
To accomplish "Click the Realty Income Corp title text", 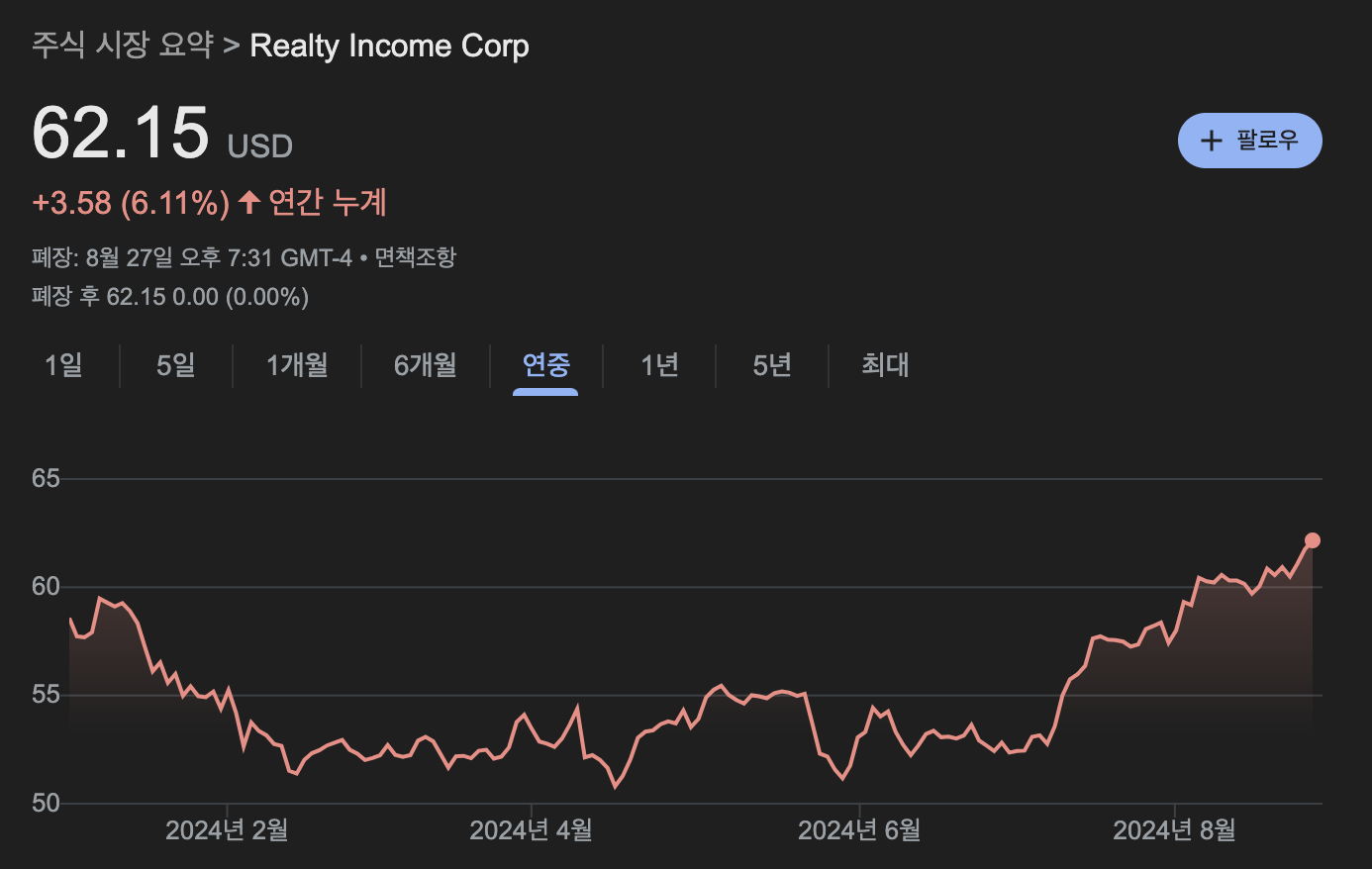I will (389, 46).
